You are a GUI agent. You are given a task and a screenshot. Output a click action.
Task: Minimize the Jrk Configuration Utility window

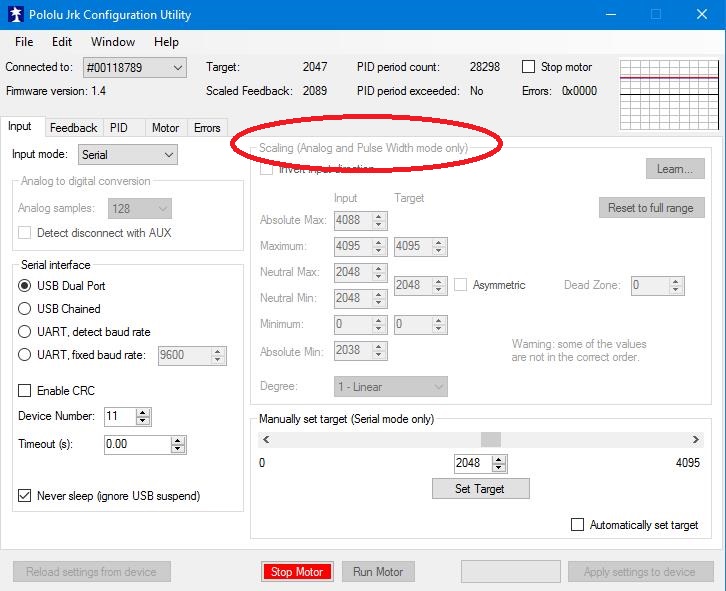click(611, 14)
